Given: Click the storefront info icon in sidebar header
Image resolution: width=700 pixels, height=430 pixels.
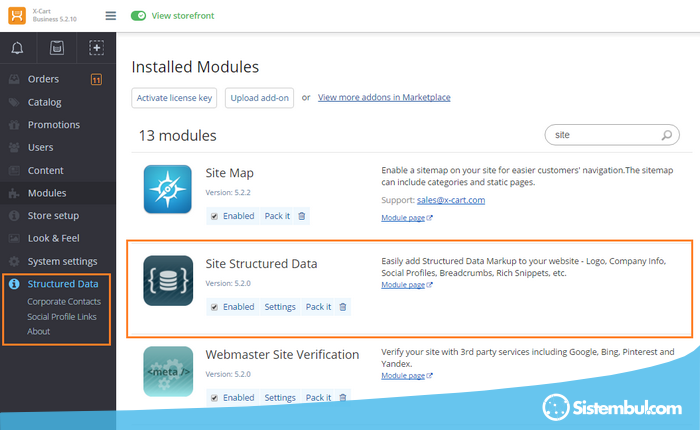Looking at the screenshot, I should tap(57, 48).
